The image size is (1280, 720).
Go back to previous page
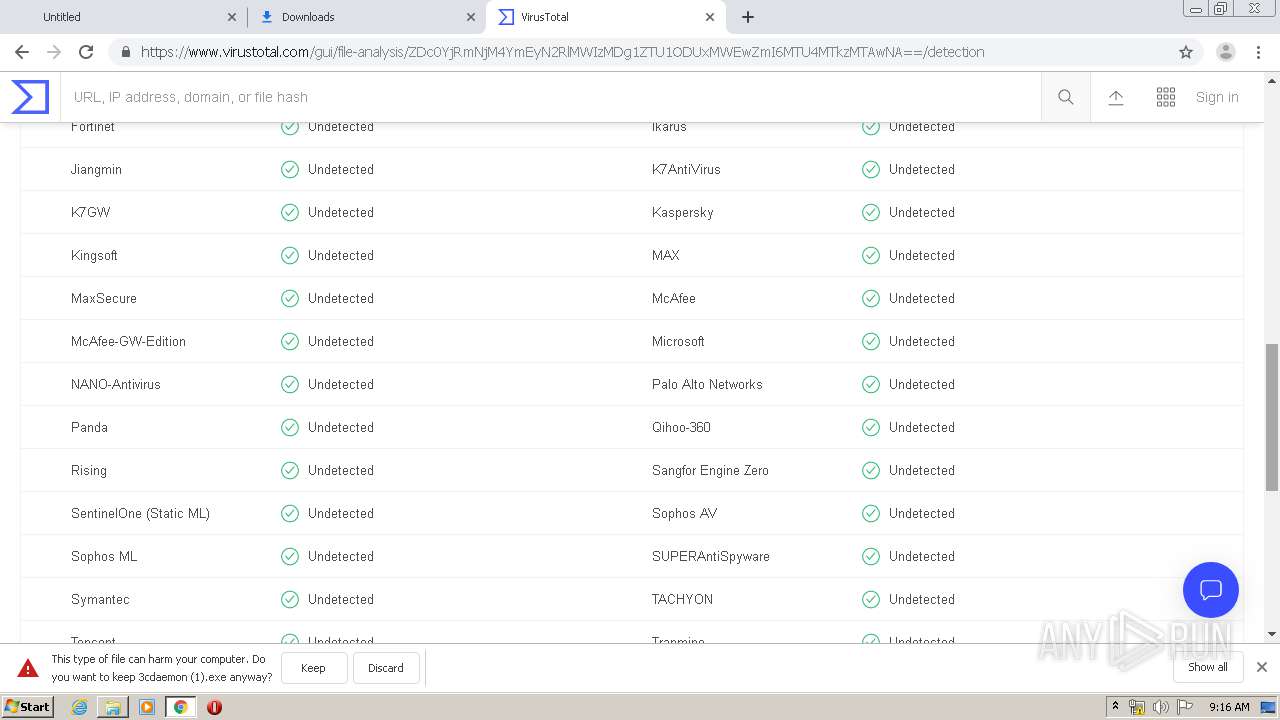pos(22,52)
